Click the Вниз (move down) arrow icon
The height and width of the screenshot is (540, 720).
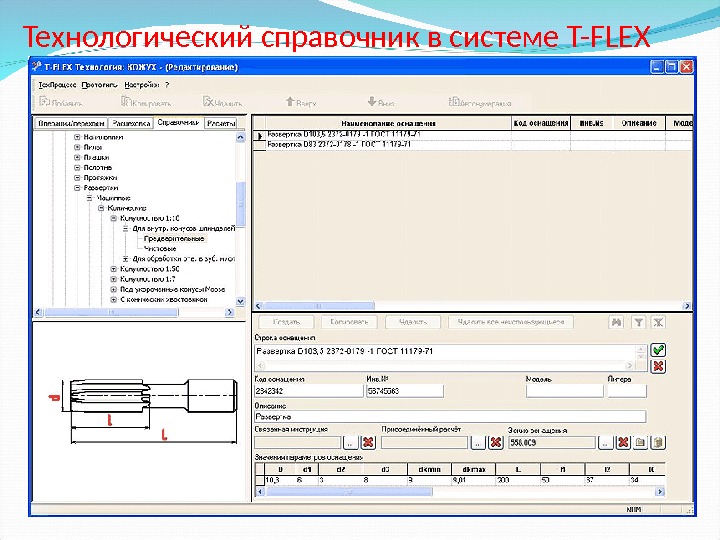[x=372, y=101]
